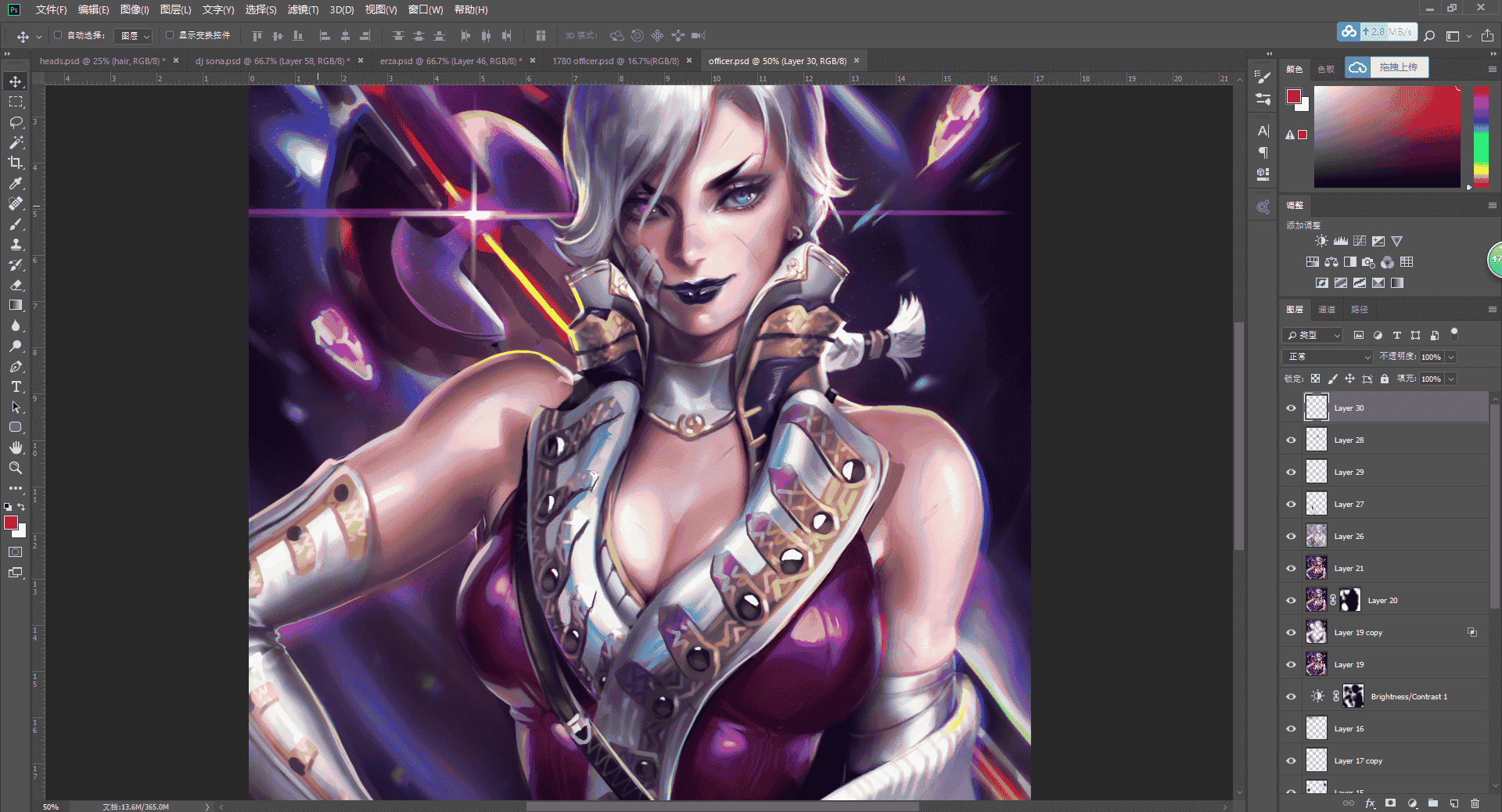Enable the 自动选择 checkbox
1502x812 pixels.
click(58, 35)
